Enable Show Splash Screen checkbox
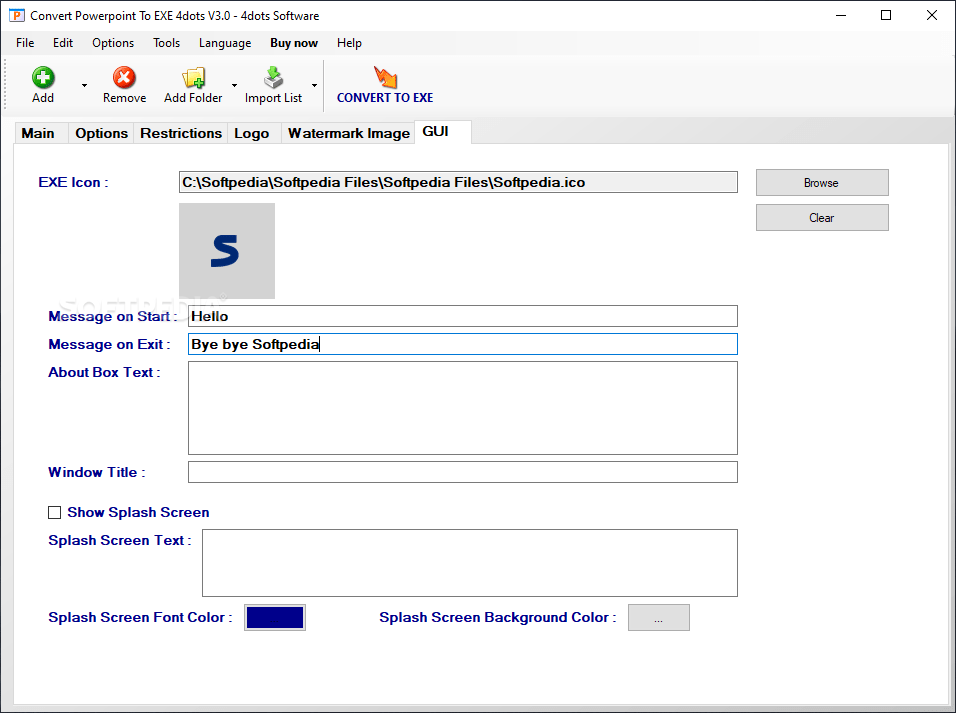Viewport: 956px width, 713px height. (55, 512)
